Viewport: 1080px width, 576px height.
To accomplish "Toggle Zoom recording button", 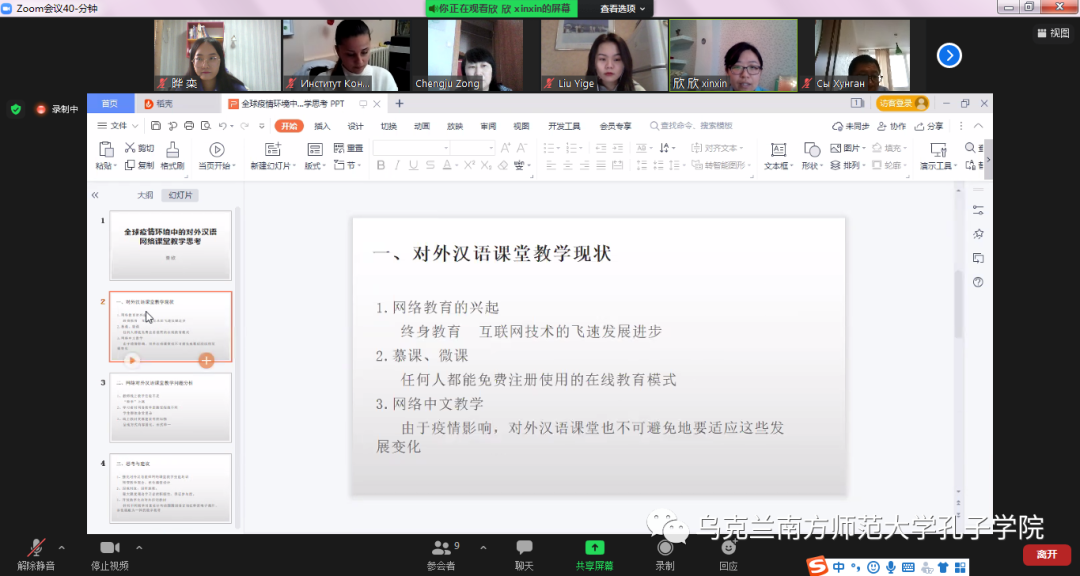I will coord(665,555).
